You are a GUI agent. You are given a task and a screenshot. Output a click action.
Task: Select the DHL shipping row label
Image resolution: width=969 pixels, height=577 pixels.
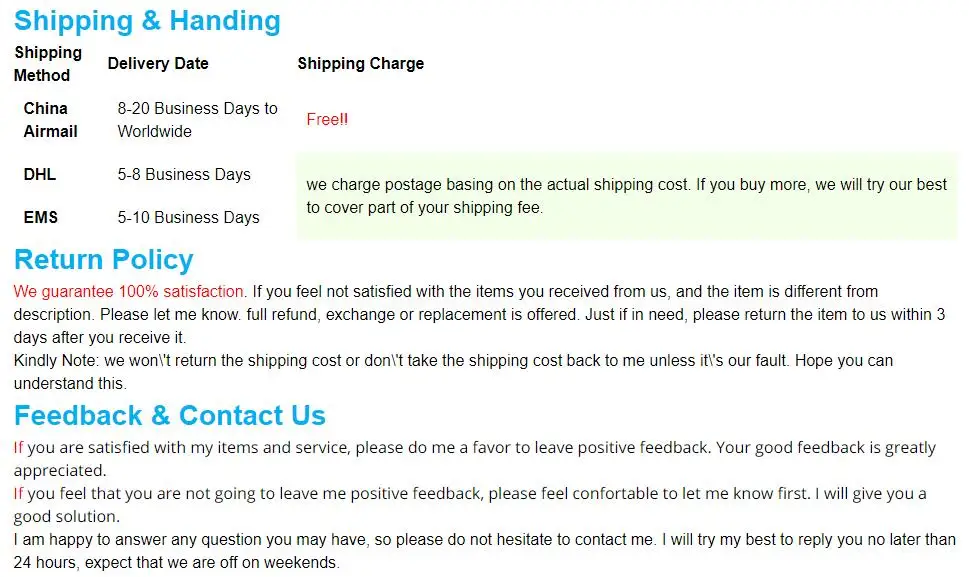pos(40,174)
